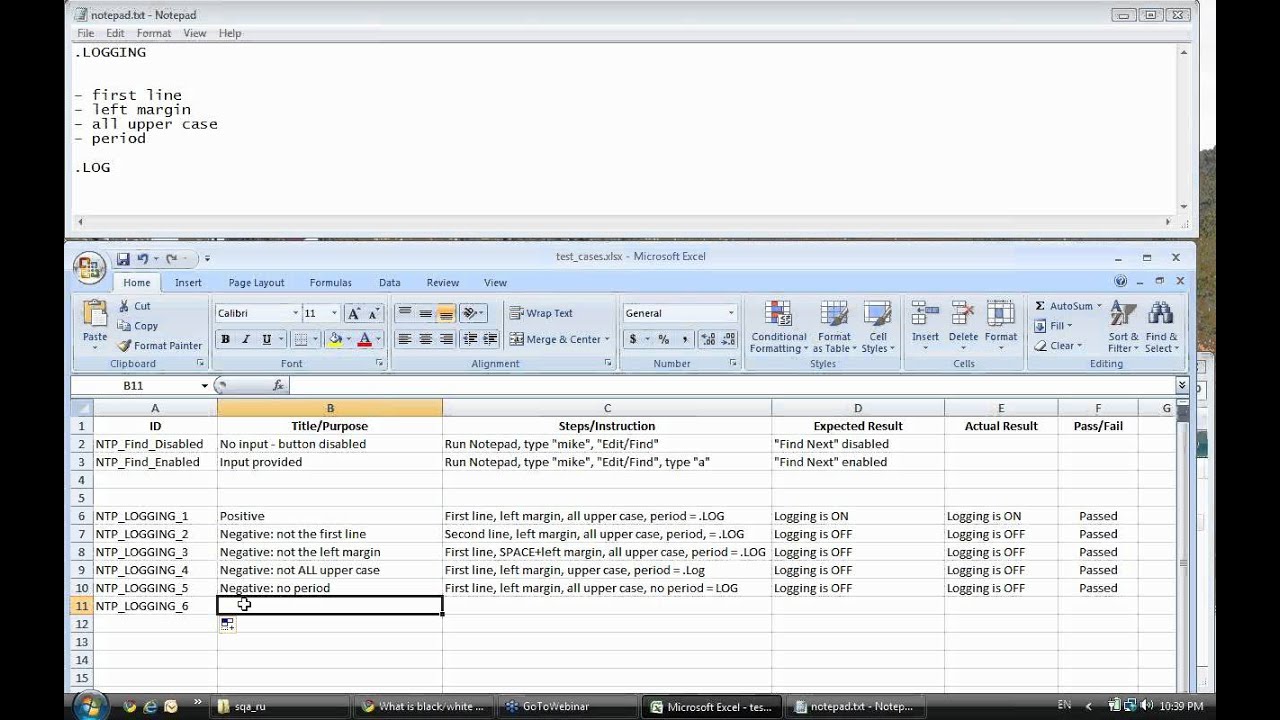Click the Cut scissors button
Viewport: 1280px width, 720px height.
[134, 306]
